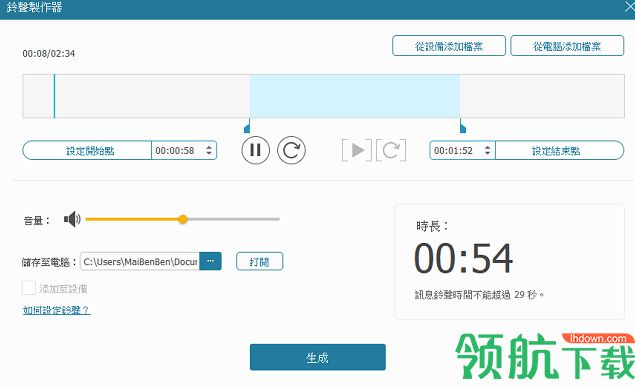Click the volume slider handle
635x386 pixels.
click(183, 219)
